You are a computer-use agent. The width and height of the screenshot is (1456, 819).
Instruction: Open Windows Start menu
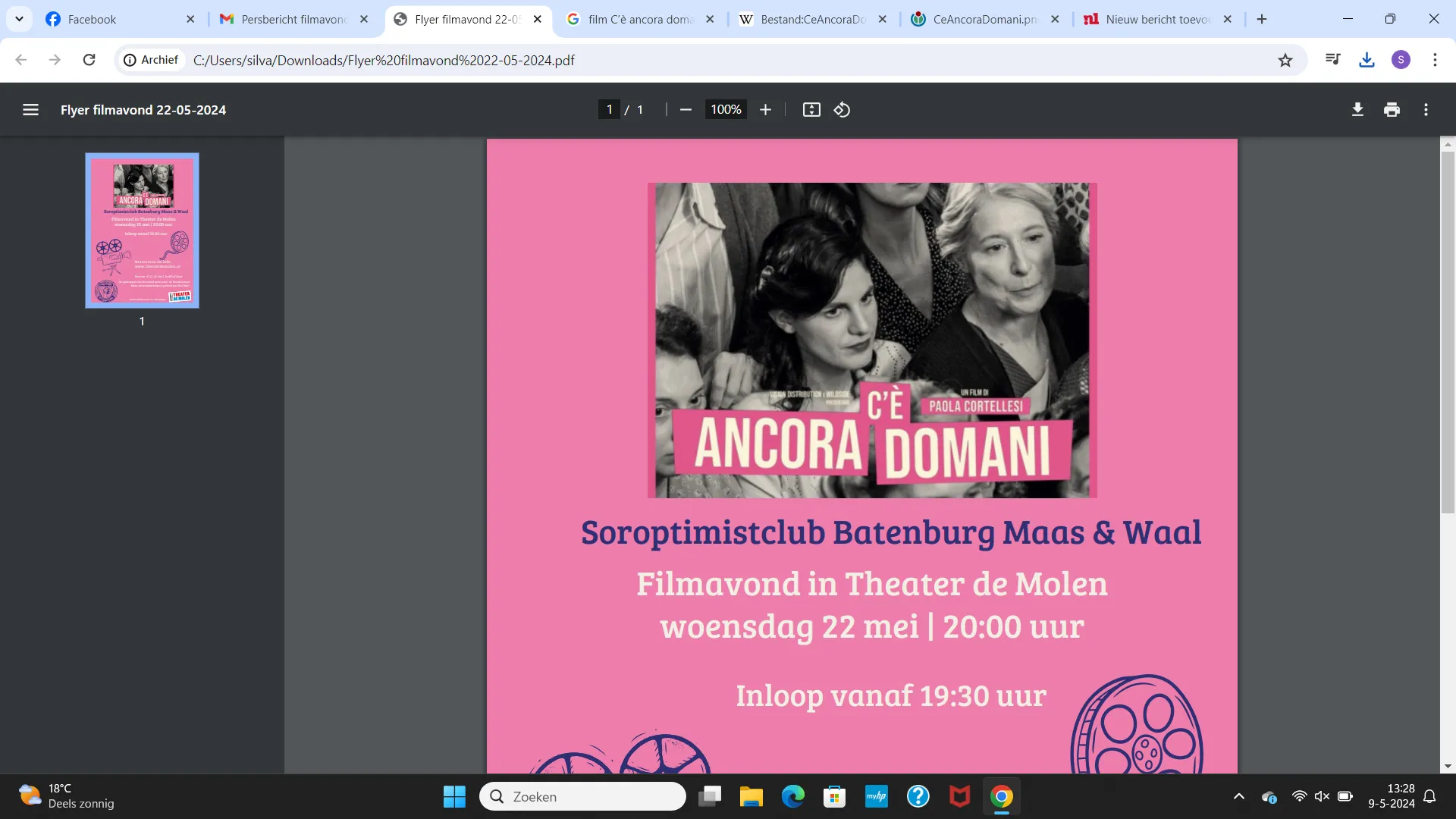(454, 796)
